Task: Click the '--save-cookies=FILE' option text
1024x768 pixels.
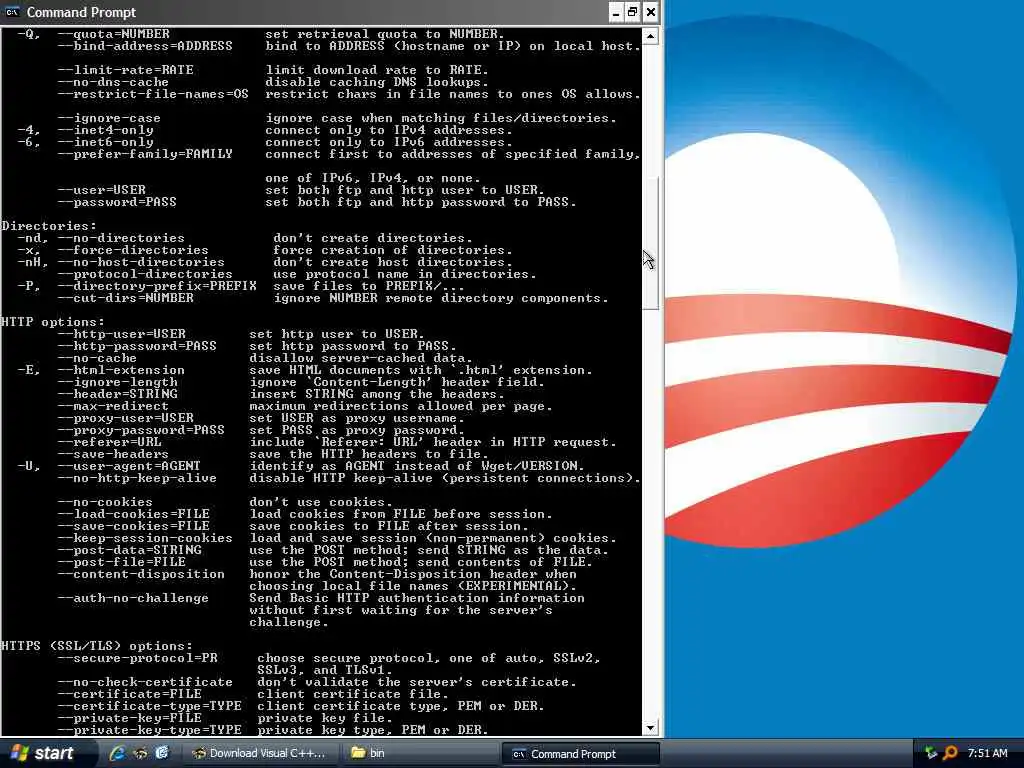Action: tap(133, 526)
